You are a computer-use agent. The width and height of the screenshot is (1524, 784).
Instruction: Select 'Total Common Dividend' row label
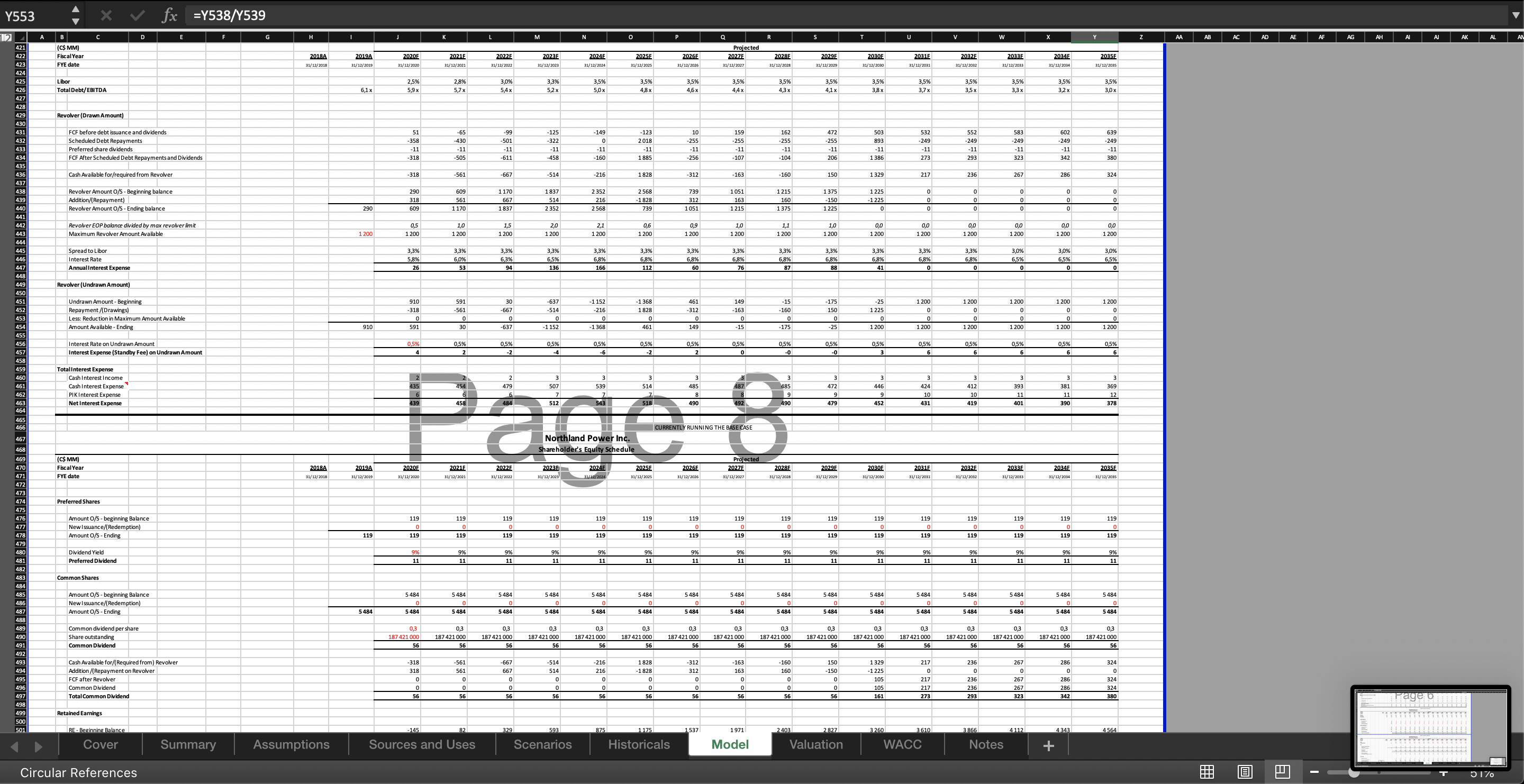(99, 696)
